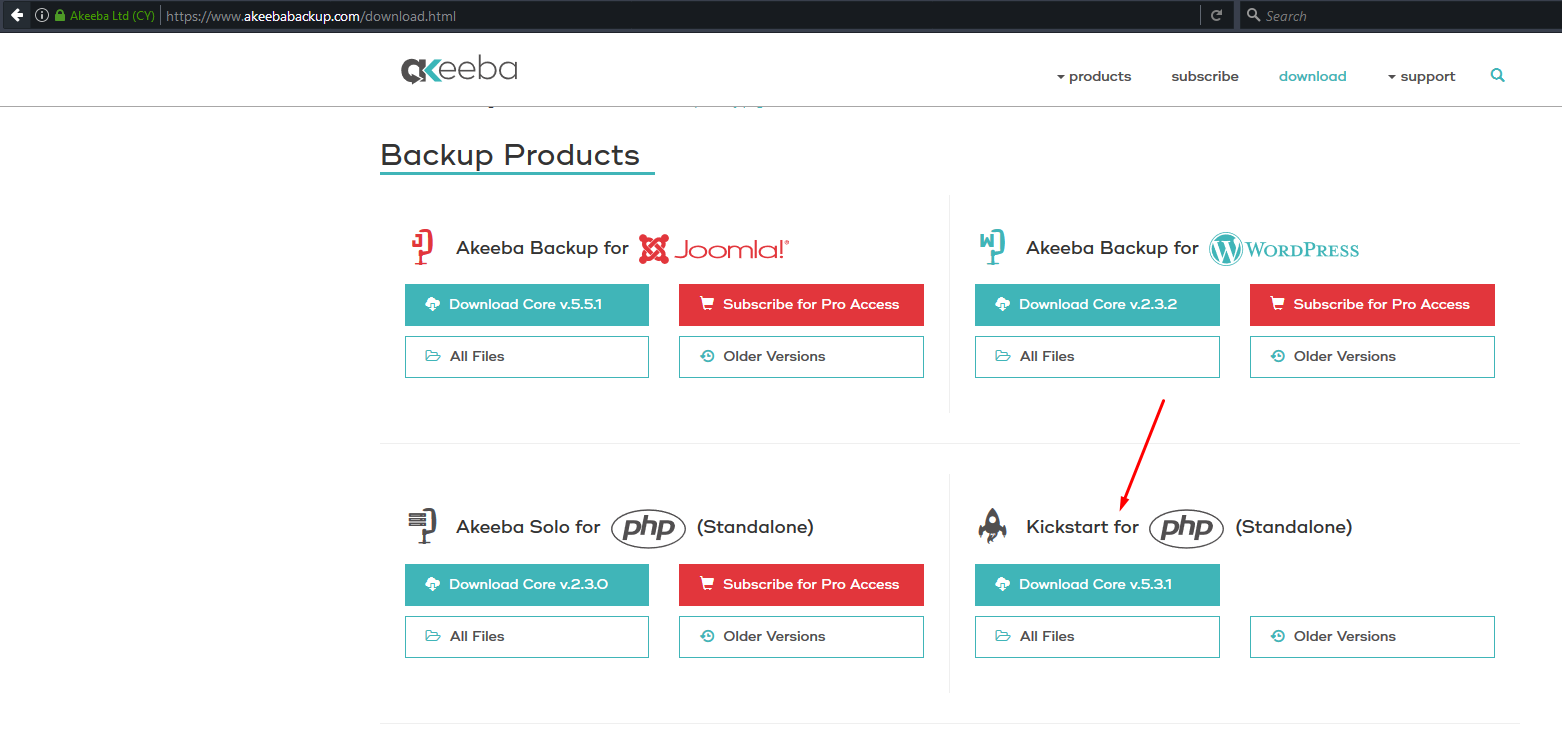View Older Versions for Akeeba Backup Joomla
Image resolution: width=1562 pixels, height=740 pixels.
(801, 357)
